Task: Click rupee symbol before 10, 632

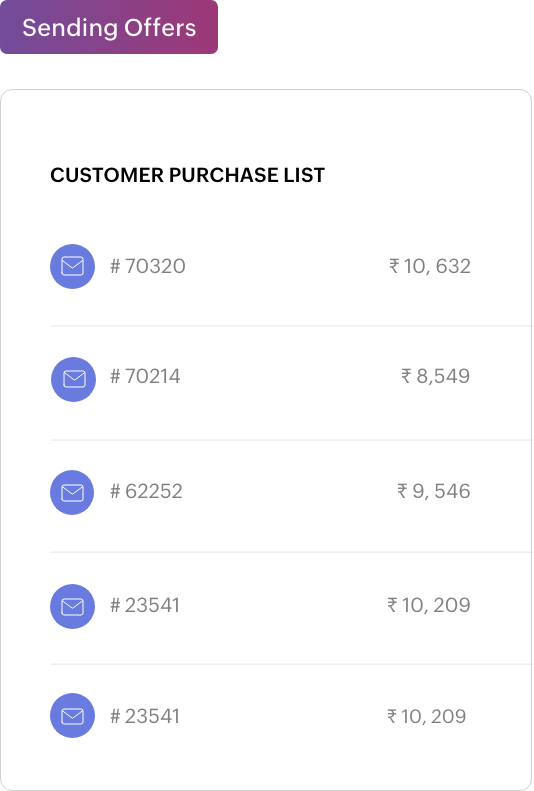Action: point(394,266)
